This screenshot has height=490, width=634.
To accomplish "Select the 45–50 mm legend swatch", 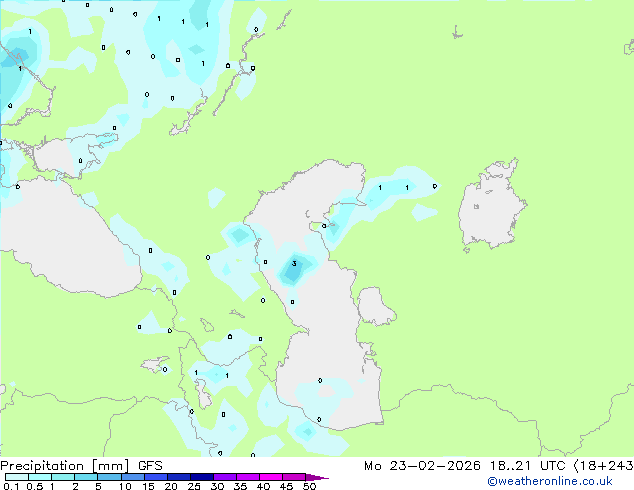I will pyautogui.click(x=294, y=477).
